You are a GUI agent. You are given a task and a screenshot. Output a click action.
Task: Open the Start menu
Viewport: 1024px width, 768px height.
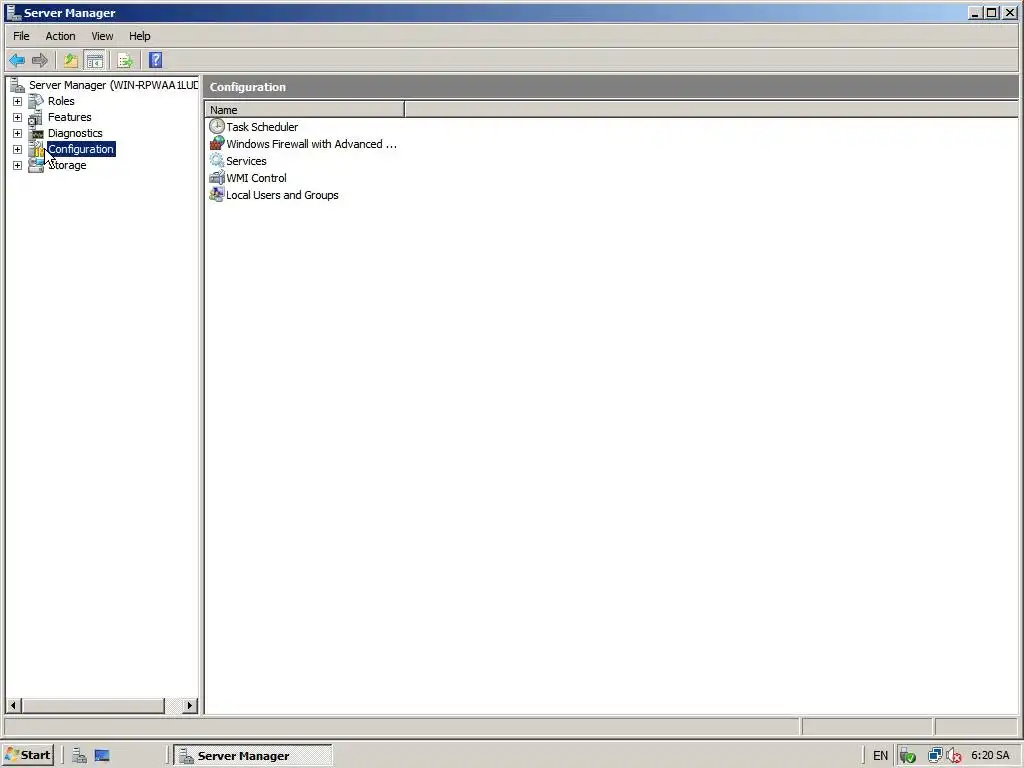click(x=28, y=756)
